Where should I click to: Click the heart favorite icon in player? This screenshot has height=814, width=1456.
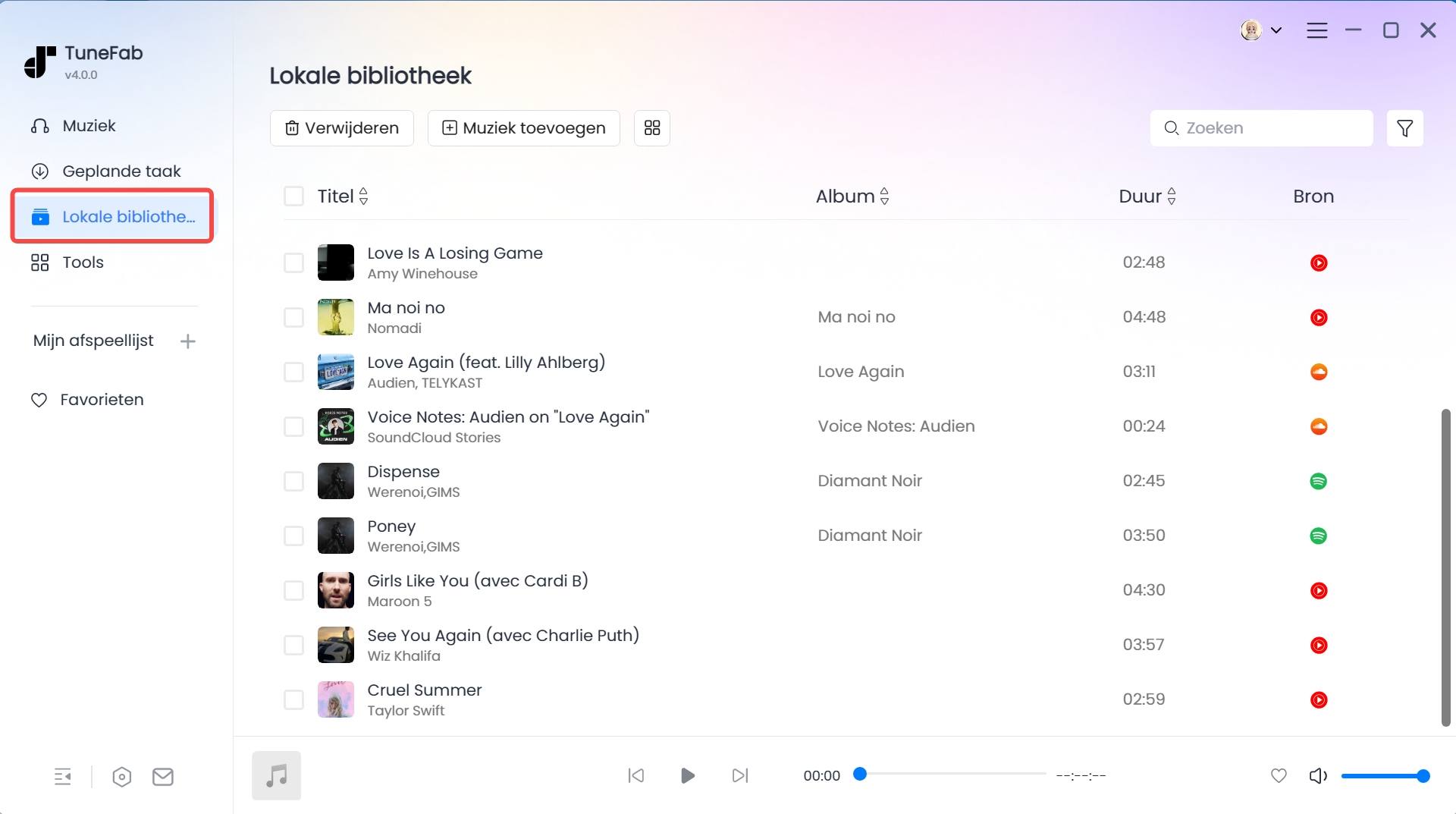[1279, 775]
